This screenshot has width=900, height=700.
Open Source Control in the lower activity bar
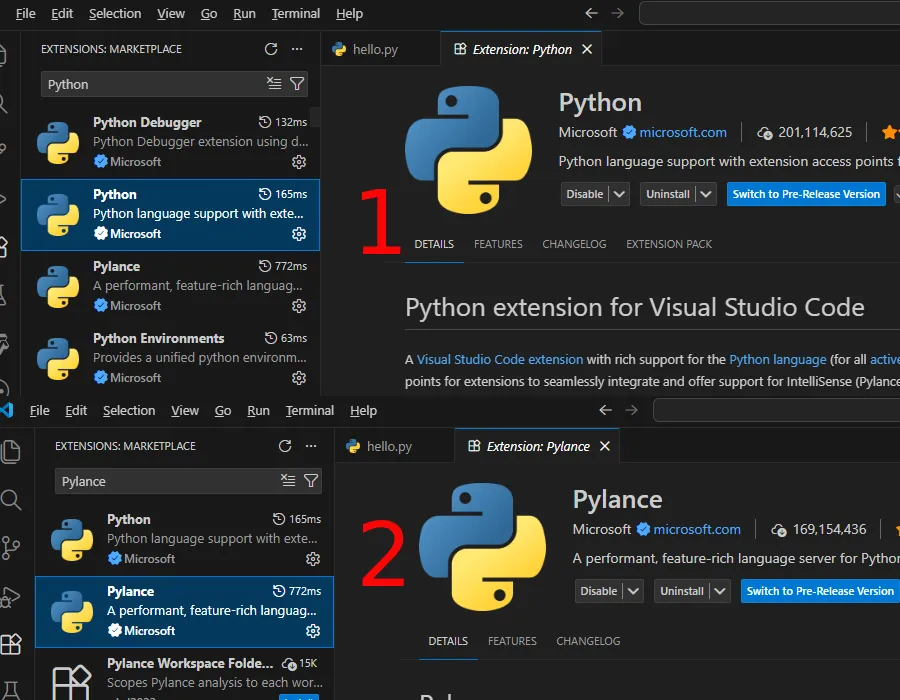[11, 547]
